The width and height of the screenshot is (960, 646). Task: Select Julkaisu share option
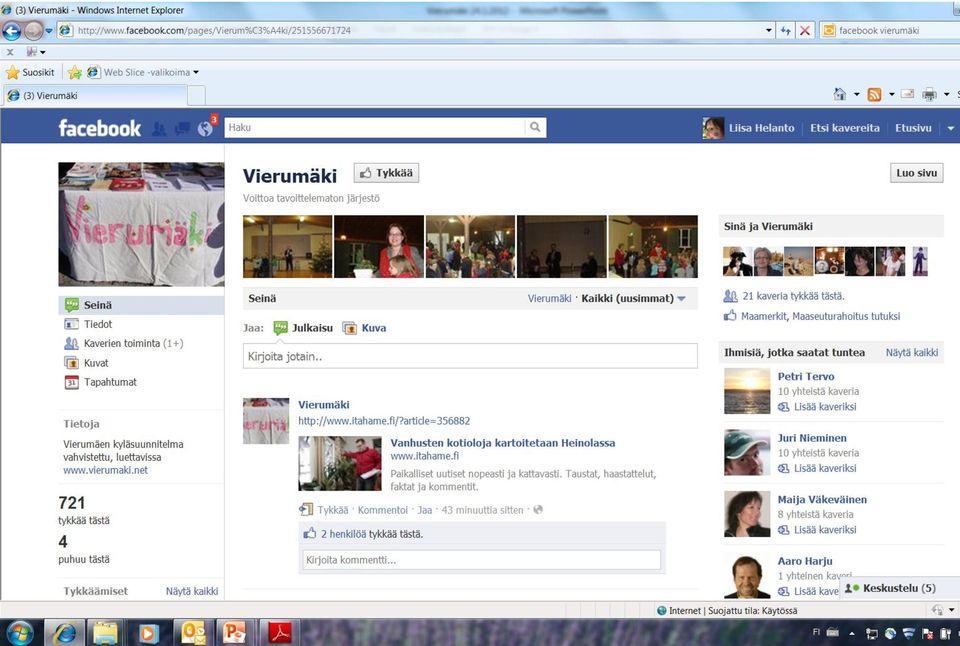(x=303, y=328)
